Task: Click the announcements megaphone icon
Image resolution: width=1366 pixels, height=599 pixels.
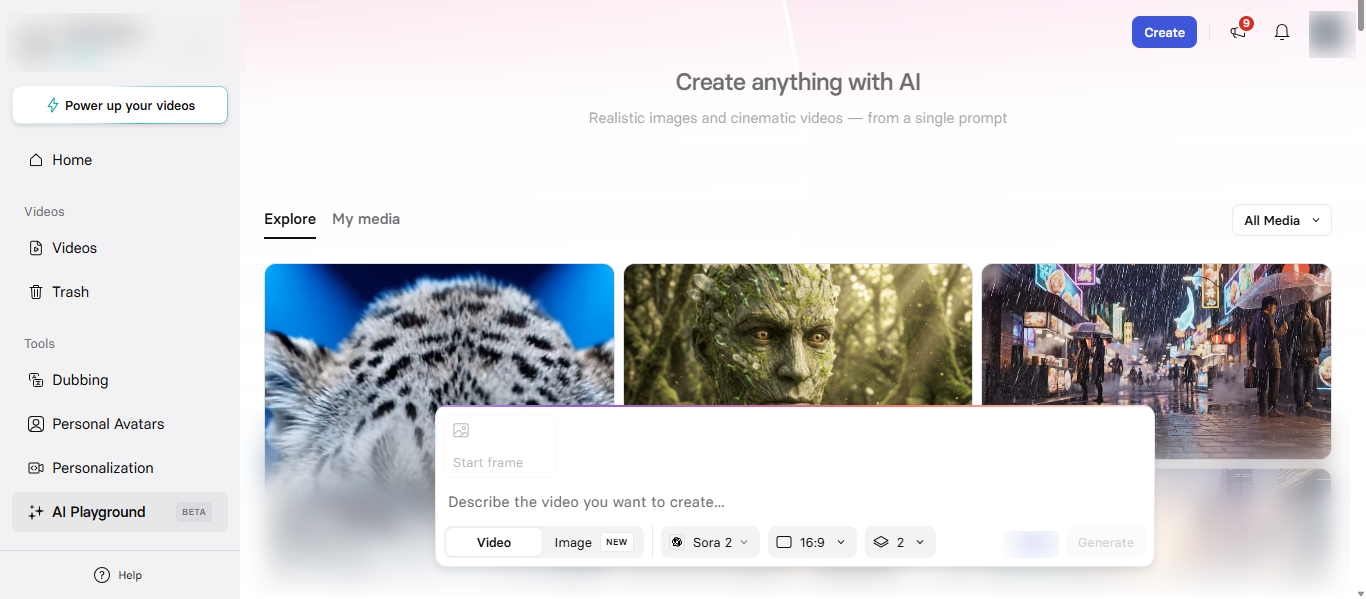Action: (1238, 32)
